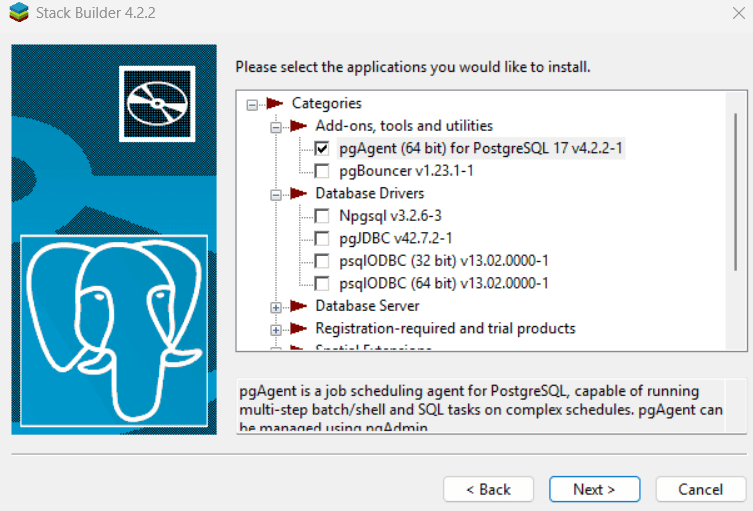
Task: Check the pgBouncer v1.23.1-1 checkbox
Action: coord(322,171)
